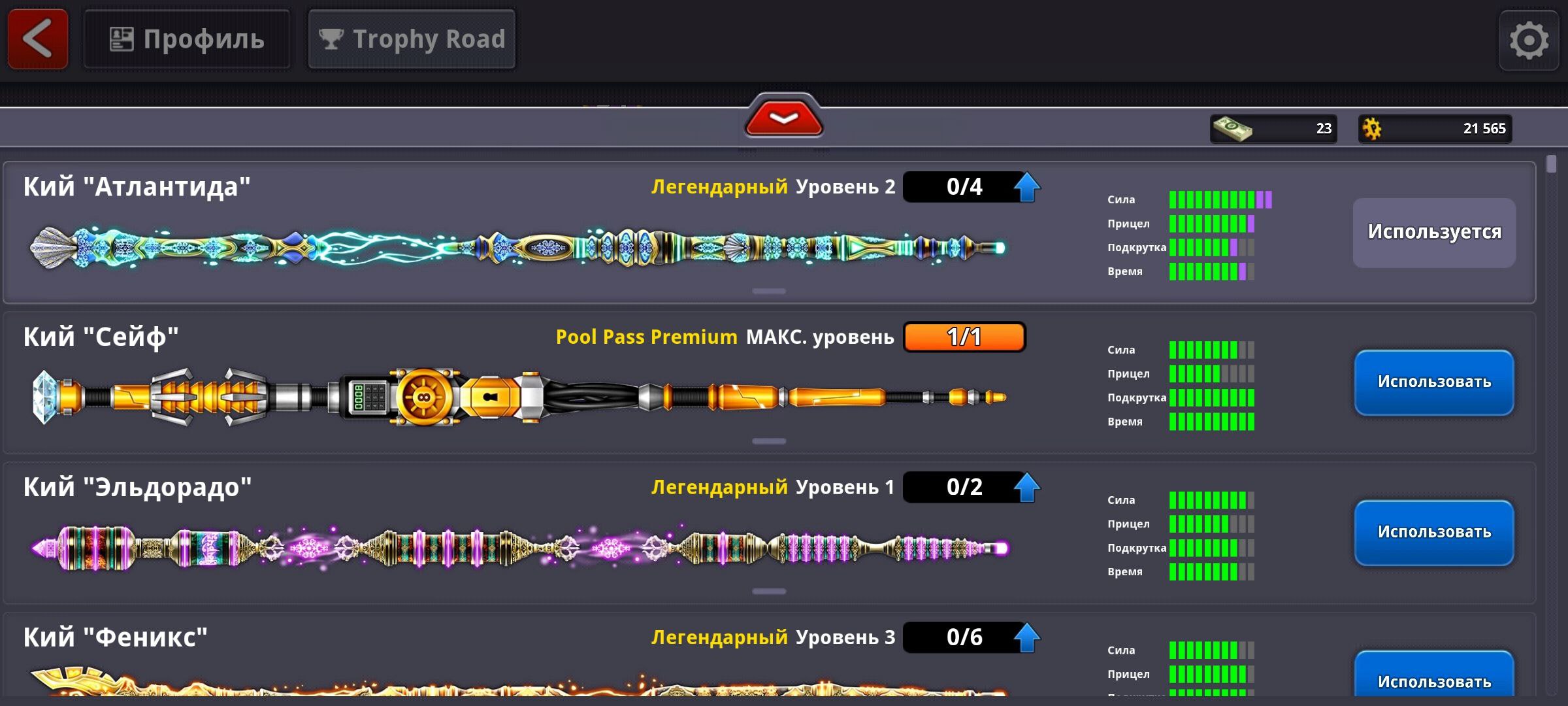Tap the trophy icon in Trophy Road
The image size is (1568, 706).
coord(331,39)
